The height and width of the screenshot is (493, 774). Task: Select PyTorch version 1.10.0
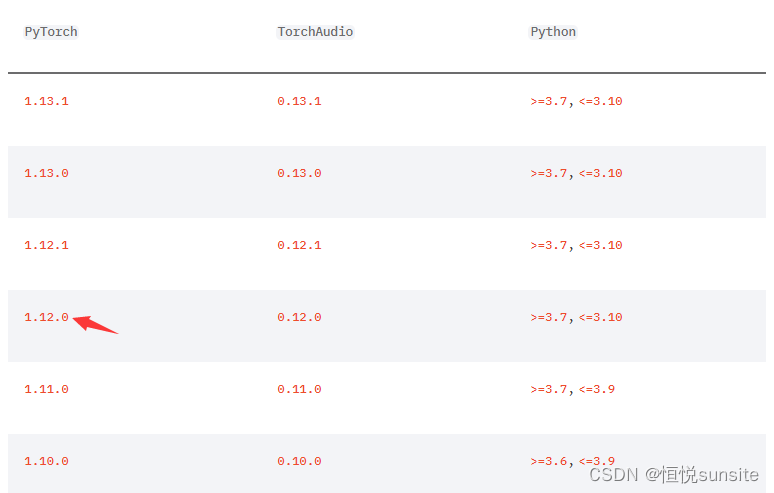click(x=46, y=461)
